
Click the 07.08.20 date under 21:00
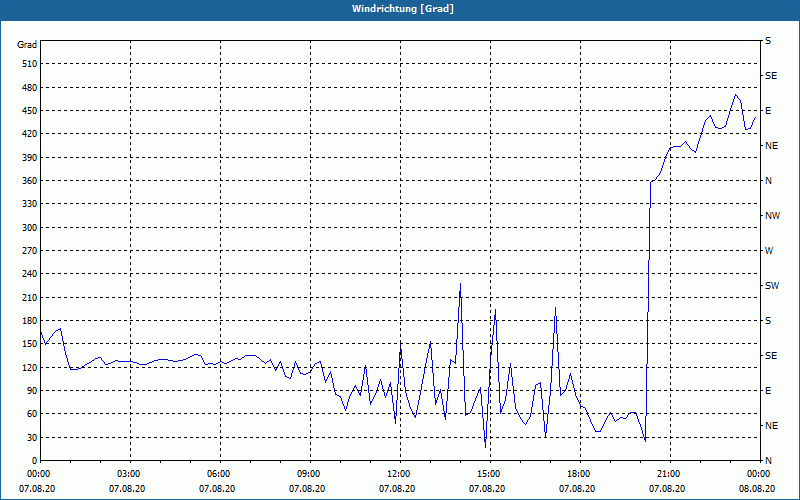coord(667,489)
